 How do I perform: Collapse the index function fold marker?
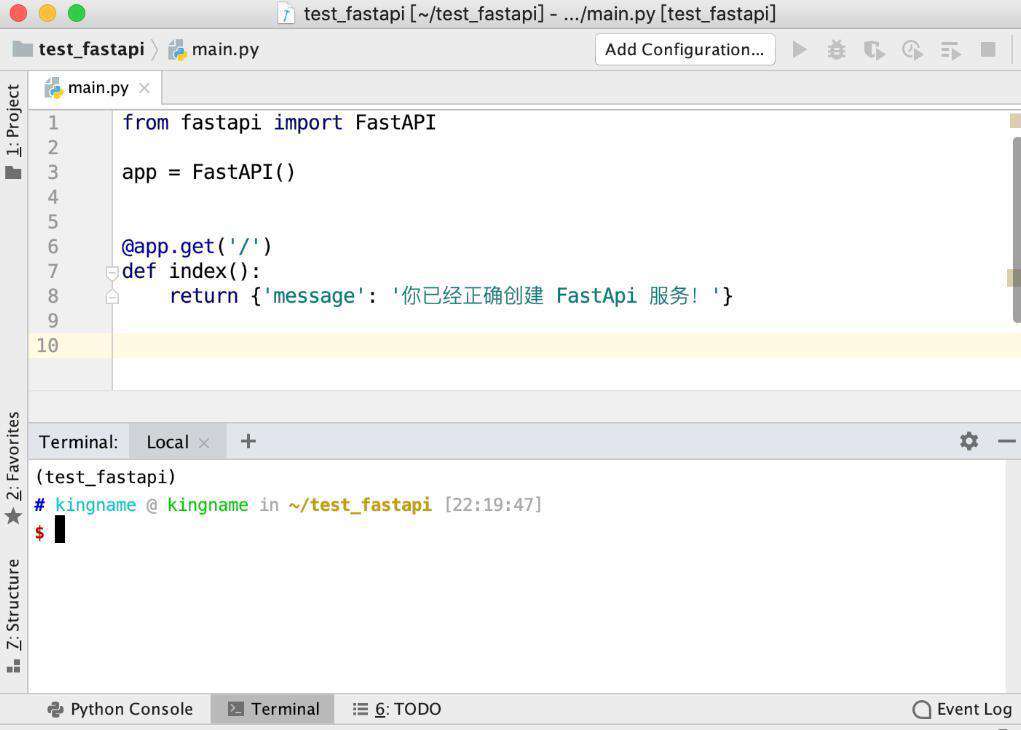pyautogui.click(x=112, y=272)
